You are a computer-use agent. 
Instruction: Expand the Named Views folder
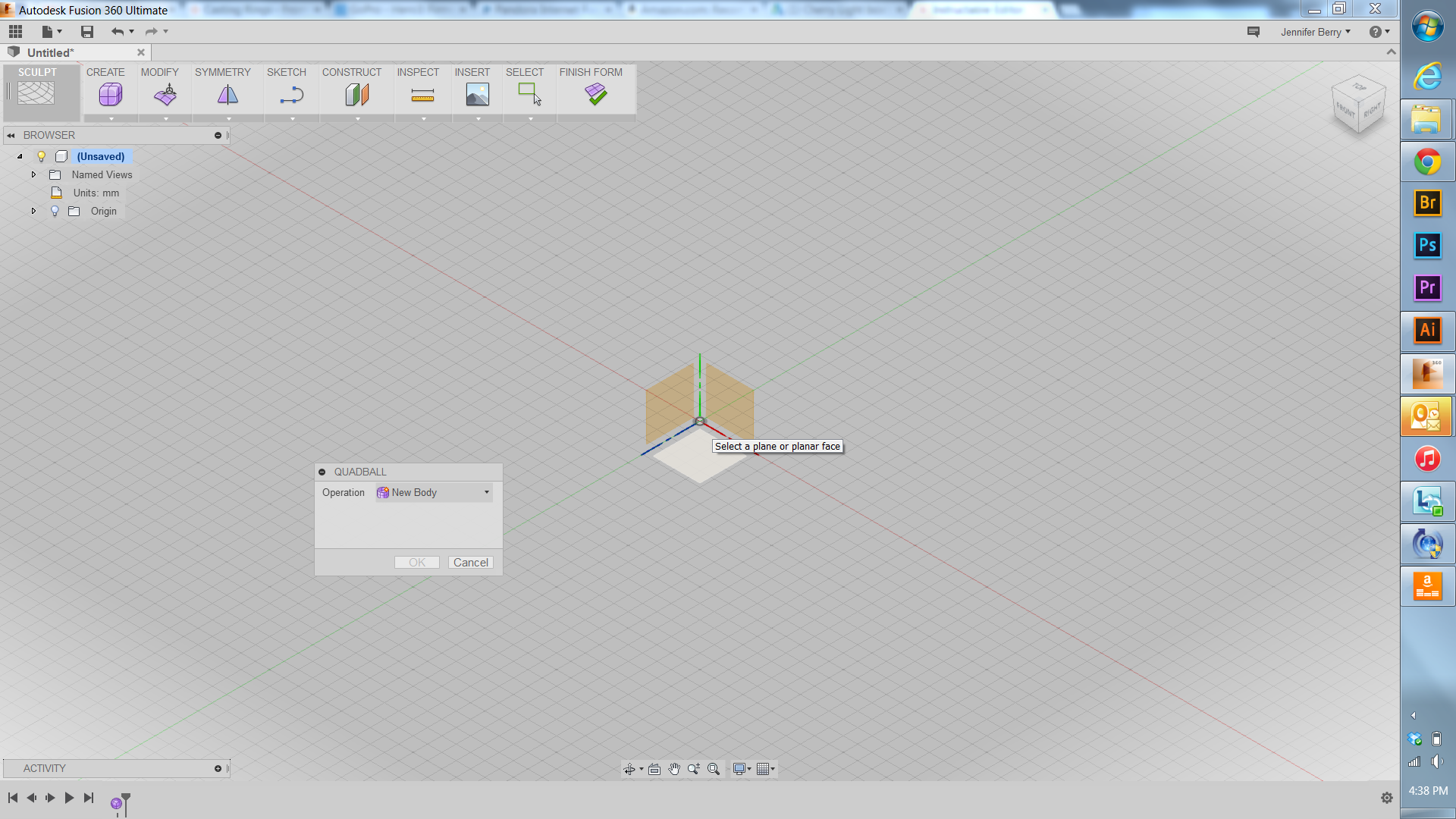pos(33,174)
